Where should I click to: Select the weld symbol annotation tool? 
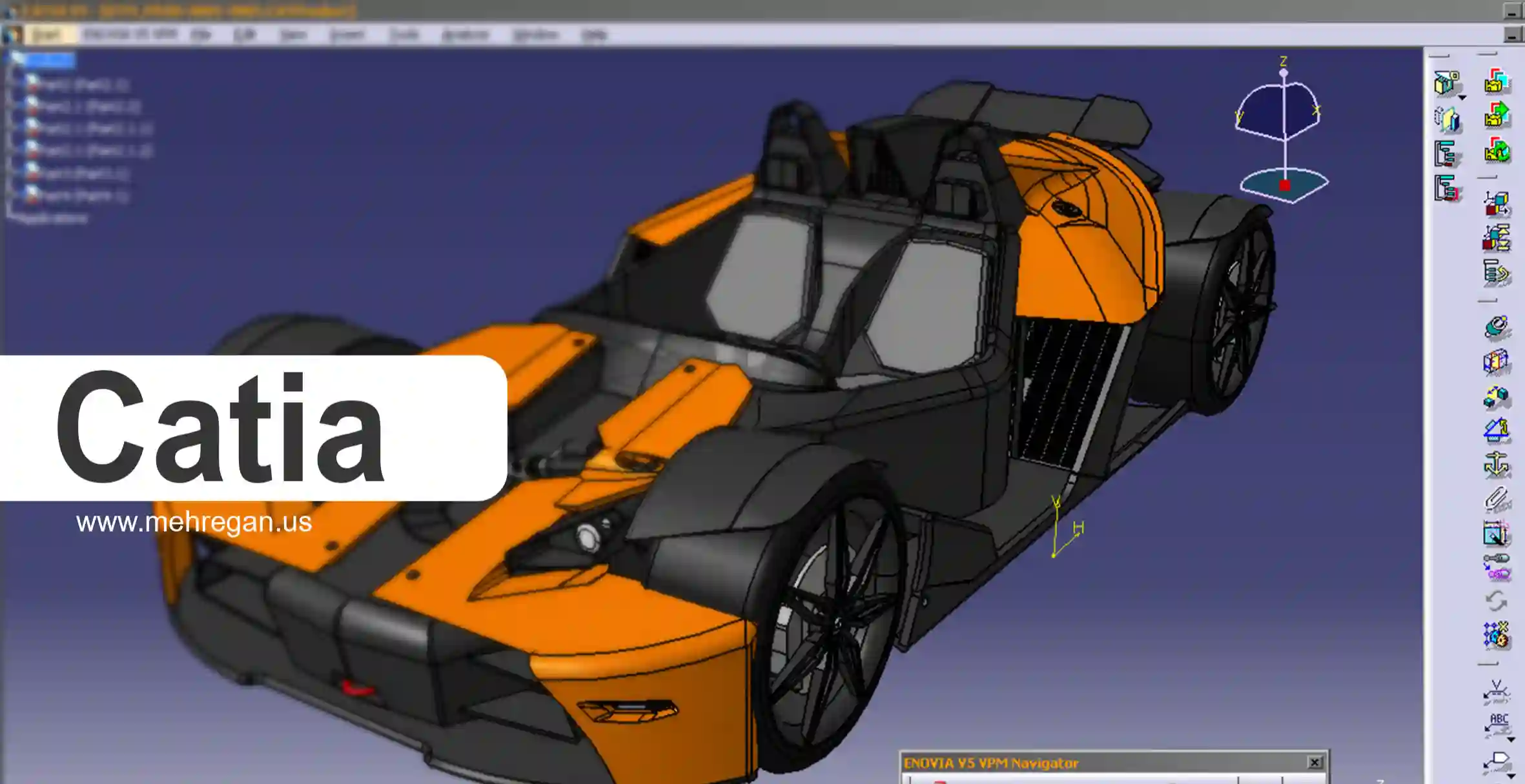click(1497, 692)
